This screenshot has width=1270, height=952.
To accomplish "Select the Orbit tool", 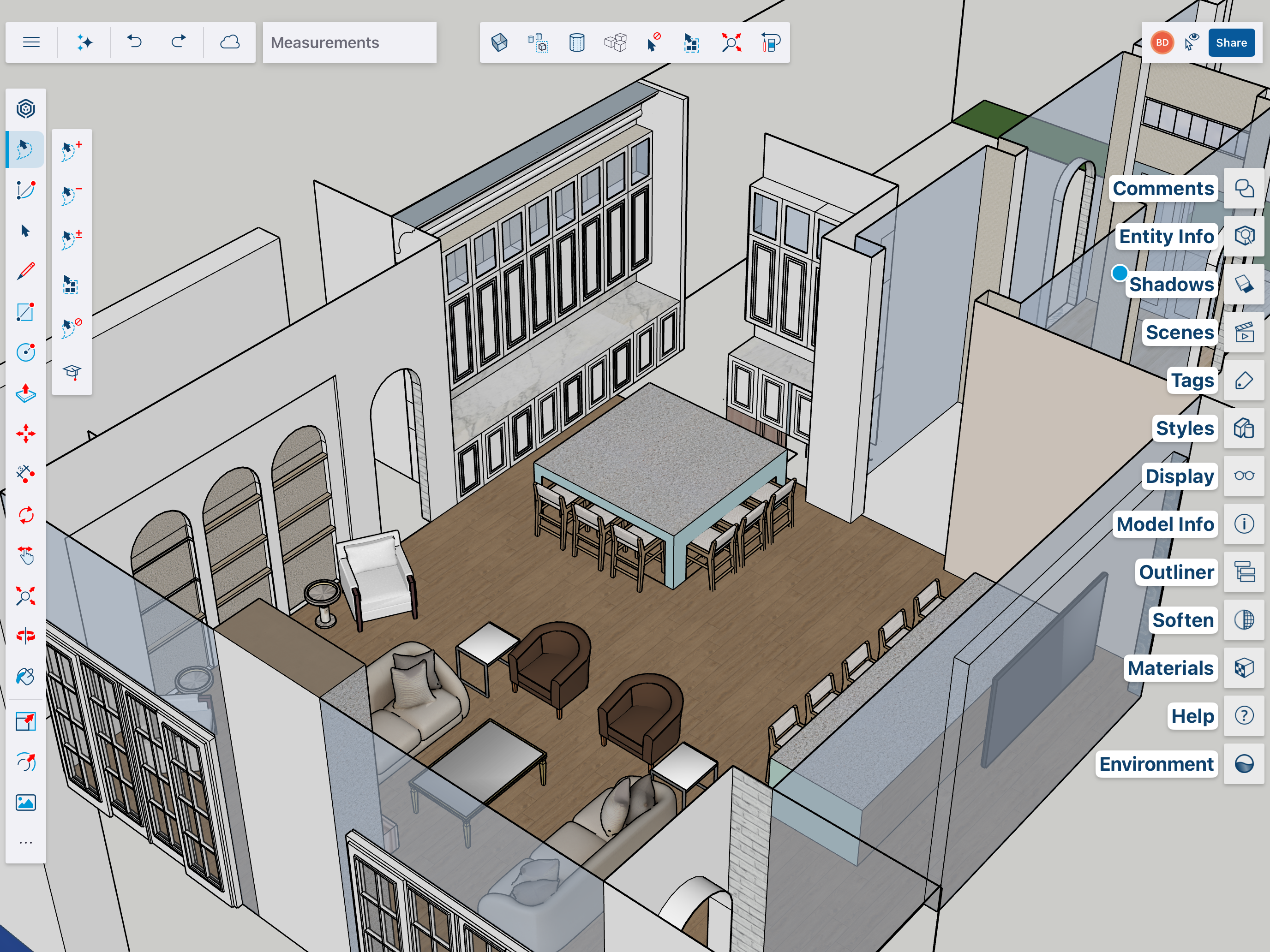I will (x=25, y=636).
